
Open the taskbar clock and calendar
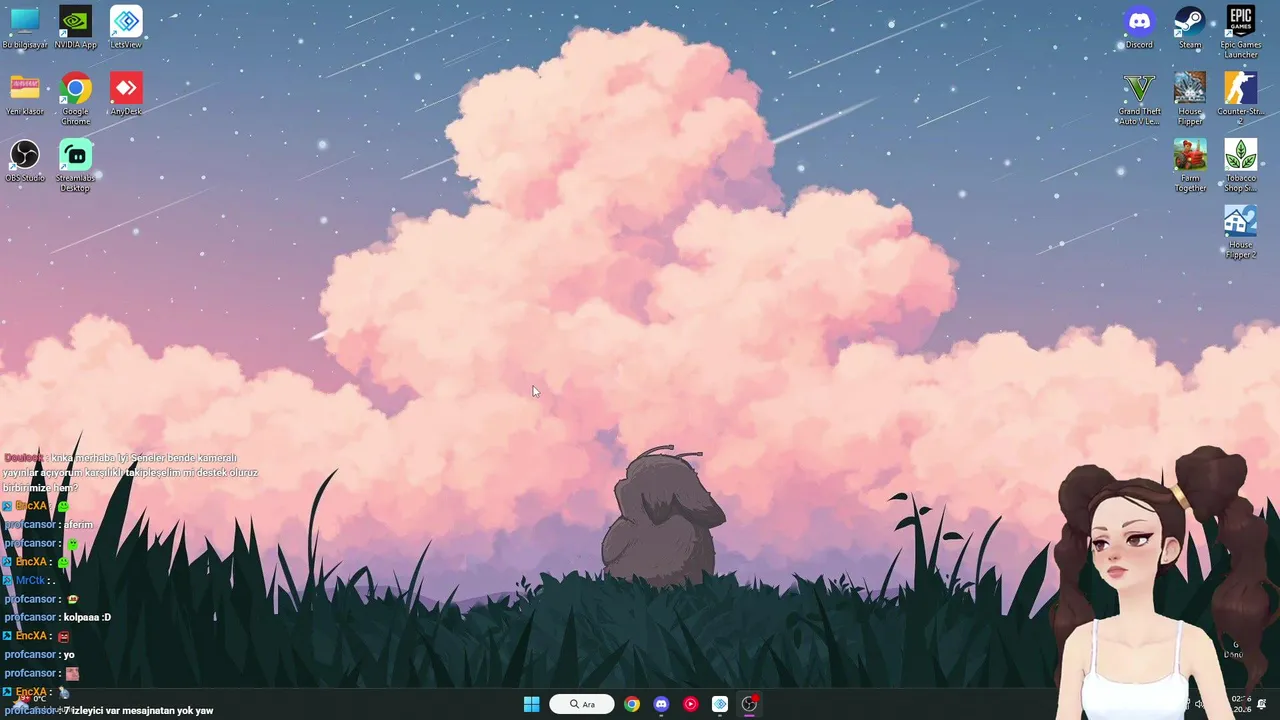[1241, 704]
